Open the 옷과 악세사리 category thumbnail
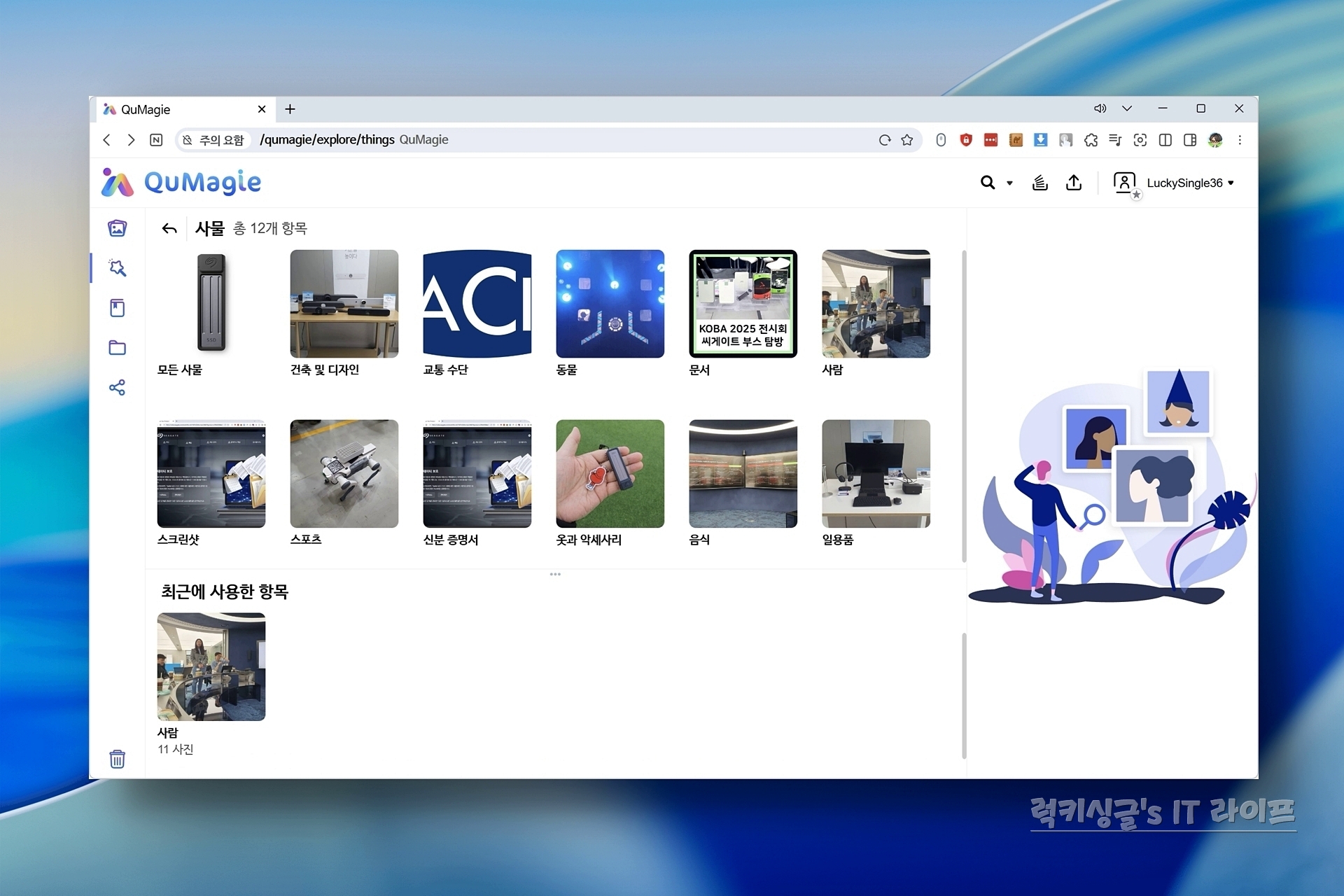Image resolution: width=1344 pixels, height=896 pixels. coord(610,474)
